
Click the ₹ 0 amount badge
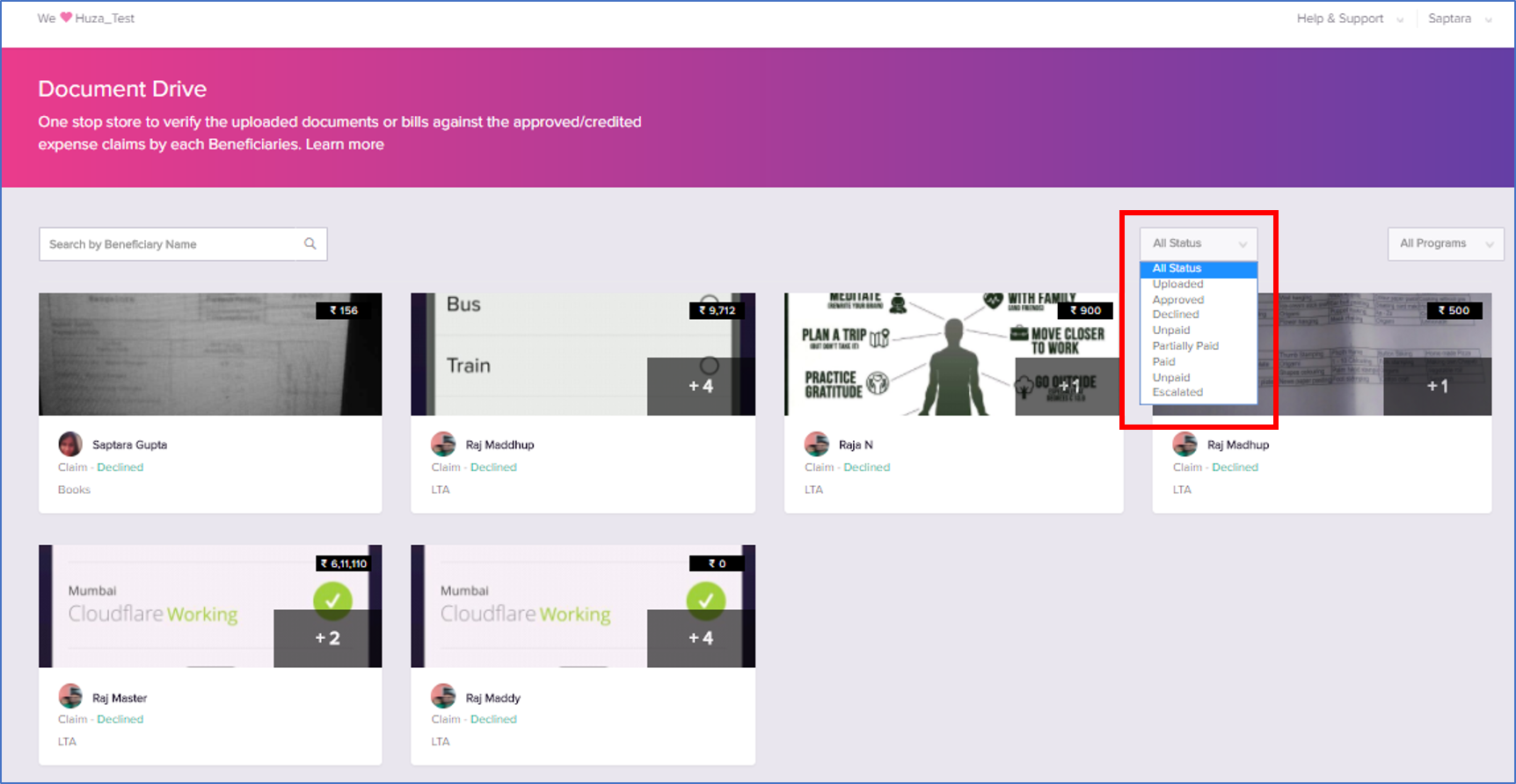click(717, 563)
